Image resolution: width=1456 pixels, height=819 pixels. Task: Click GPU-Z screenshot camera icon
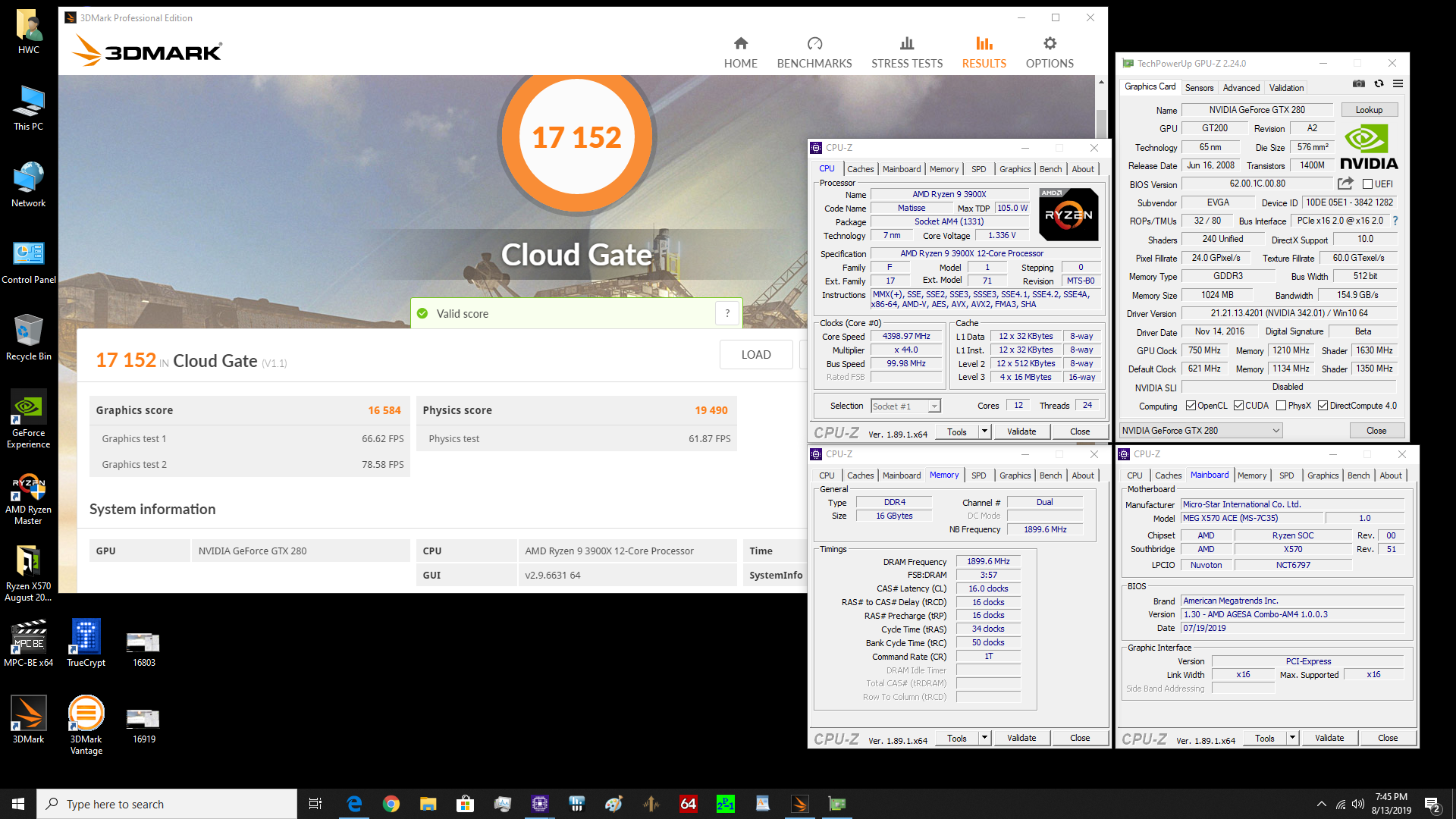click(x=1359, y=83)
